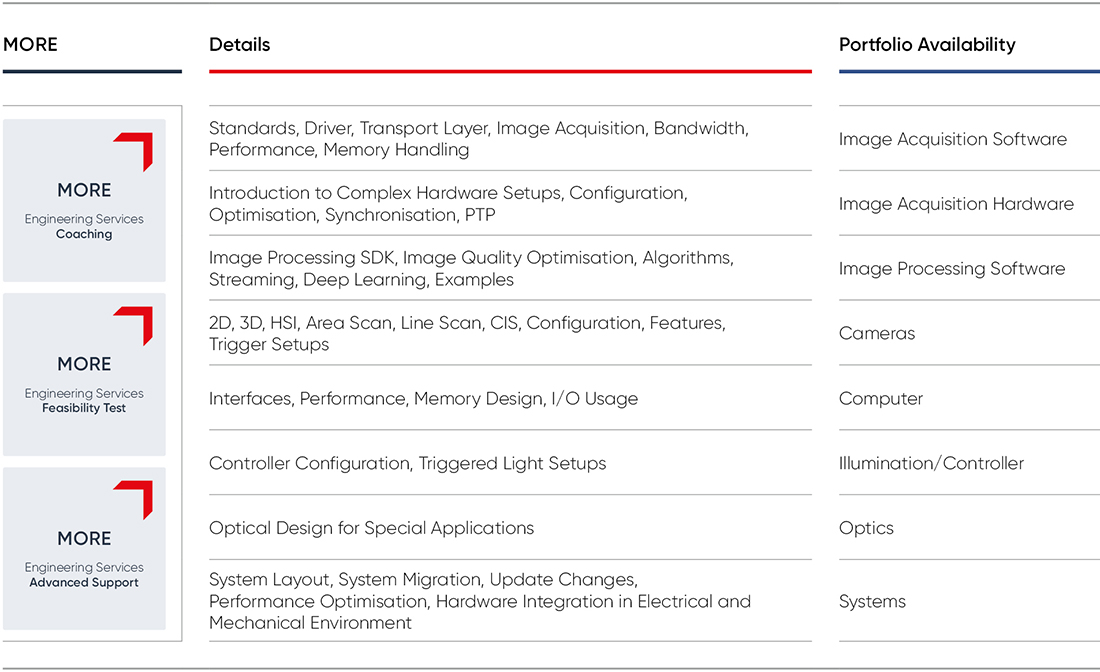1100x672 pixels.
Task: Open the Illumination/Controller portfolio entry
Action: [931, 464]
